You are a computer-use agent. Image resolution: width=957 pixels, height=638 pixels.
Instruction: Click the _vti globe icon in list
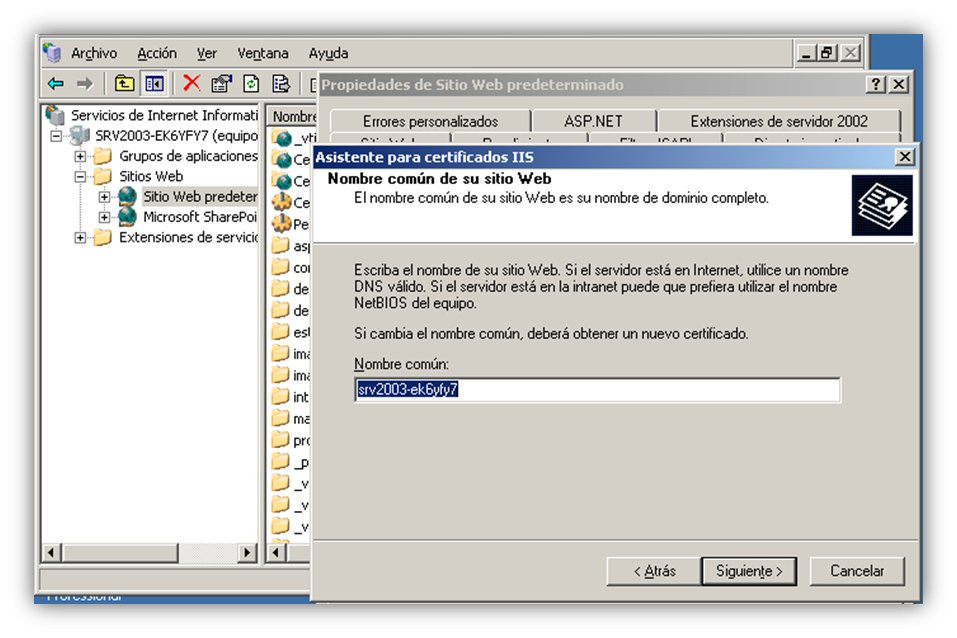[x=283, y=138]
